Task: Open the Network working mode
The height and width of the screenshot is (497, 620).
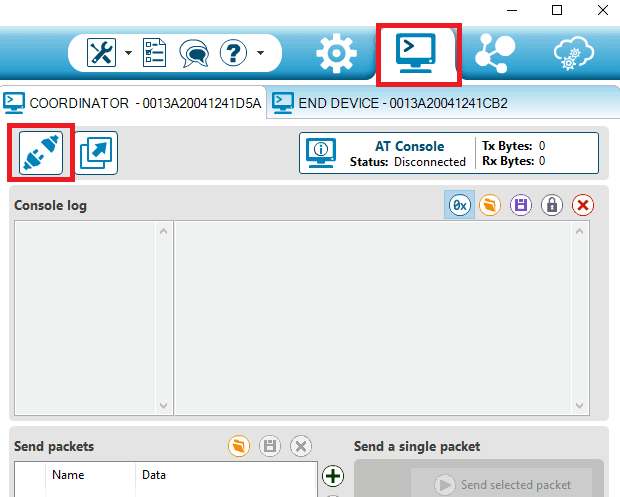Action: pyautogui.click(x=495, y=52)
